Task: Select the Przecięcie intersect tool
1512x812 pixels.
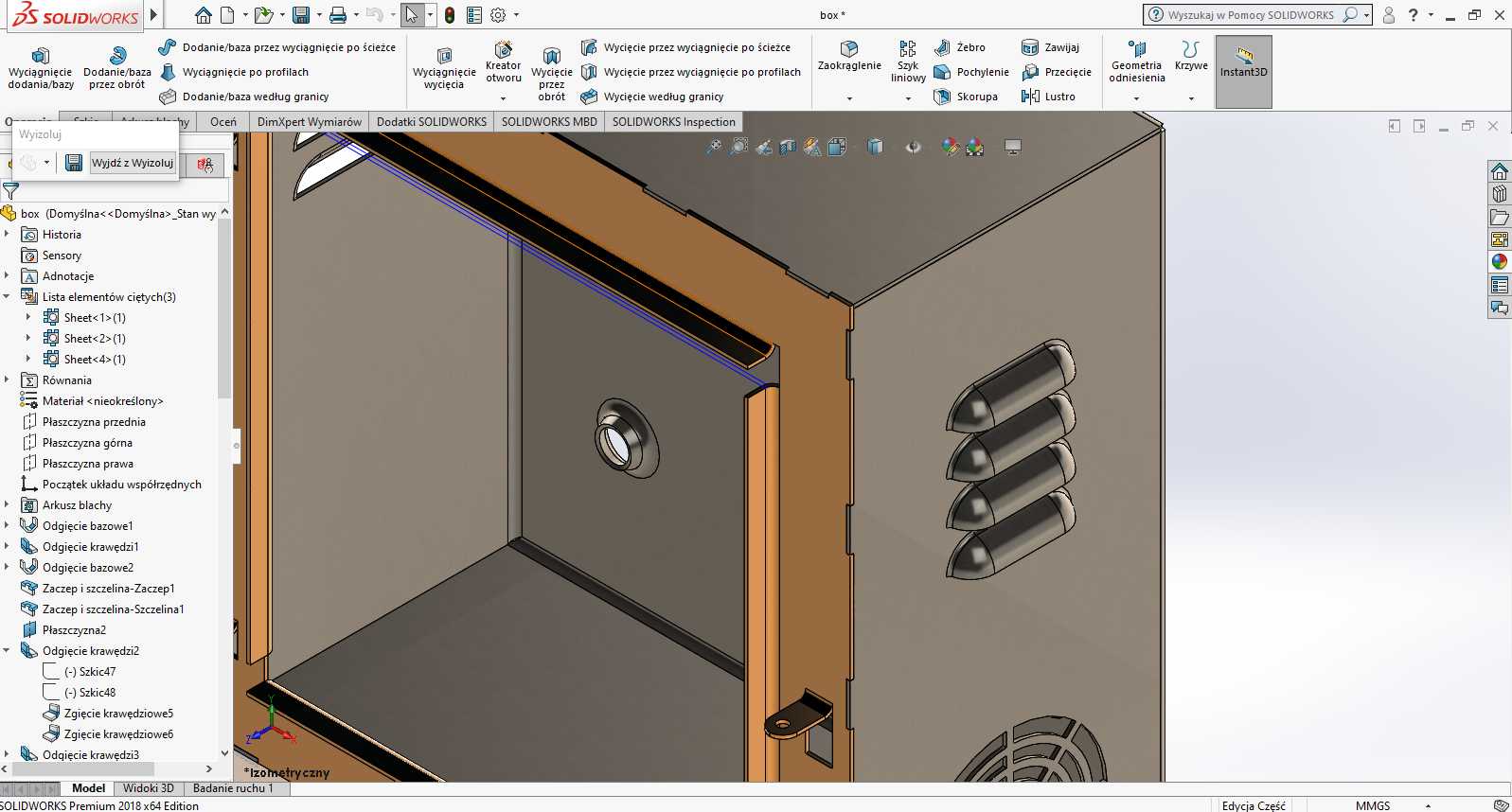Action: click(1057, 72)
